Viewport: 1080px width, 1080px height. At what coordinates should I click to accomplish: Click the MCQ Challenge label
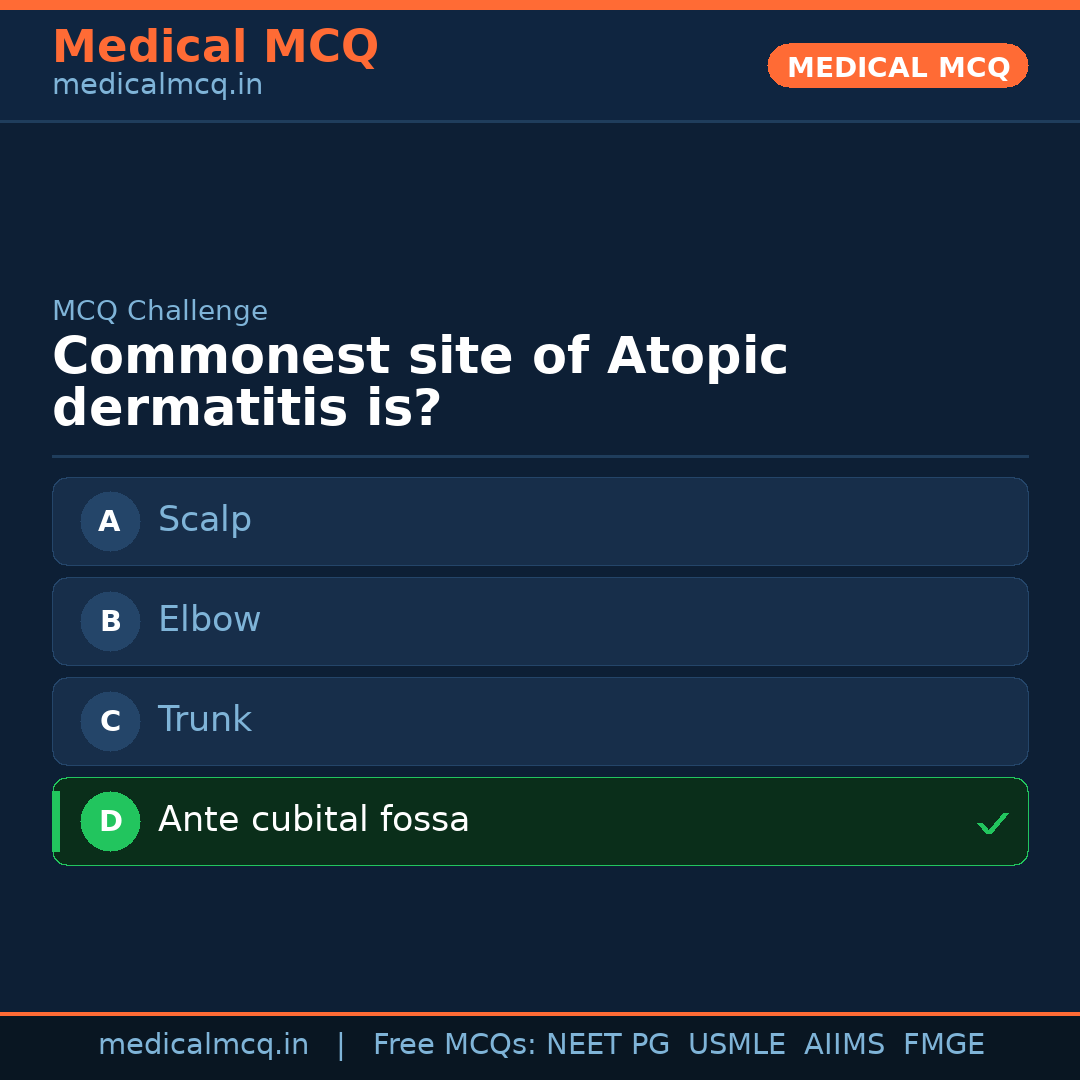(x=160, y=311)
